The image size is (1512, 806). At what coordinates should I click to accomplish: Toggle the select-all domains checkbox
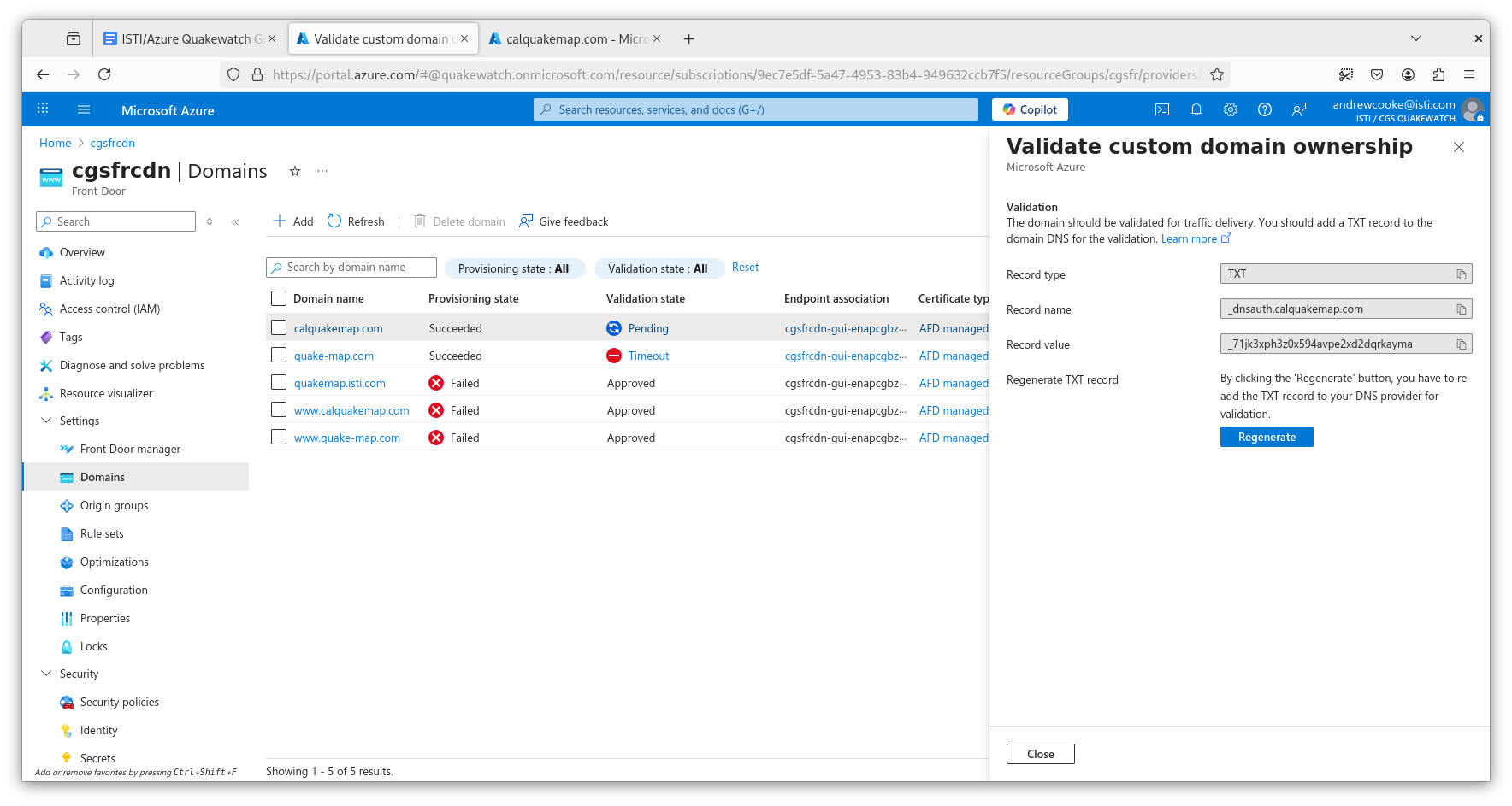(x=278, y=298)
